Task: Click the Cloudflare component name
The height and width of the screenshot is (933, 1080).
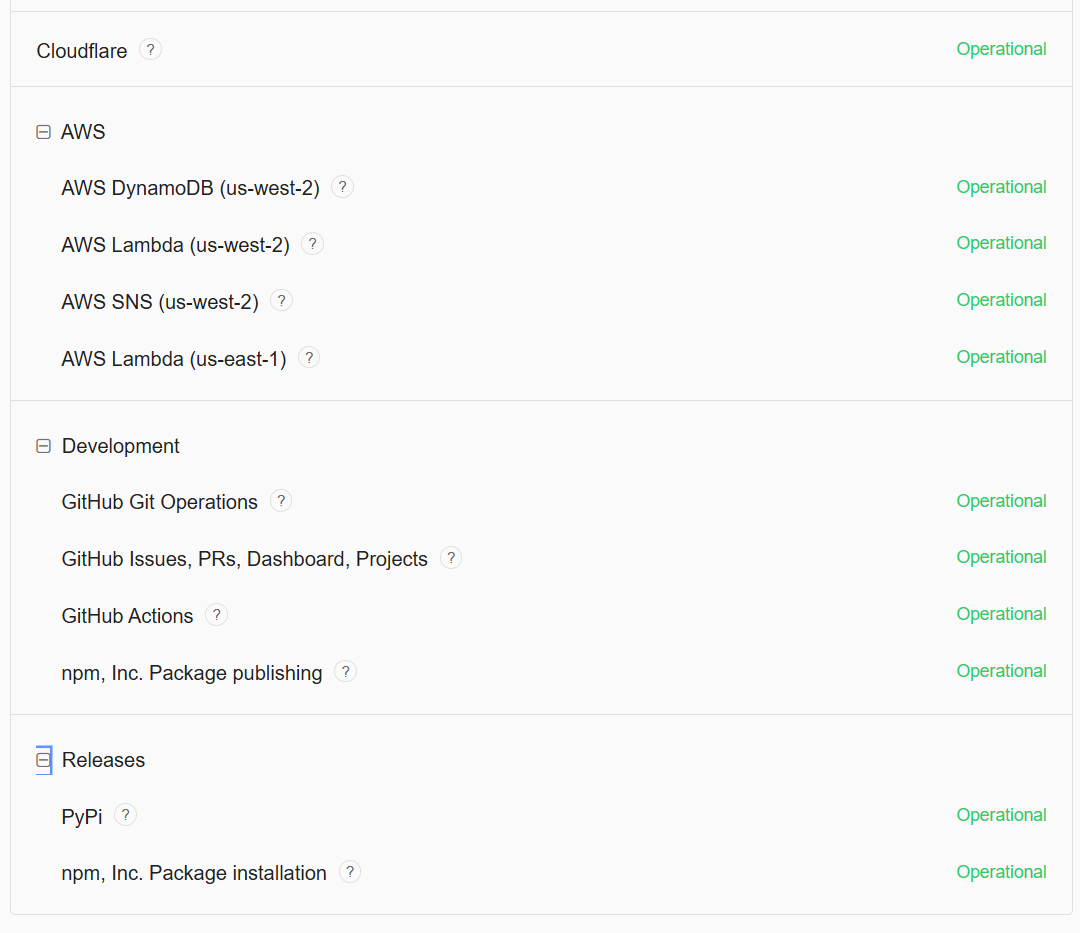Action: (x=82, y=50)
